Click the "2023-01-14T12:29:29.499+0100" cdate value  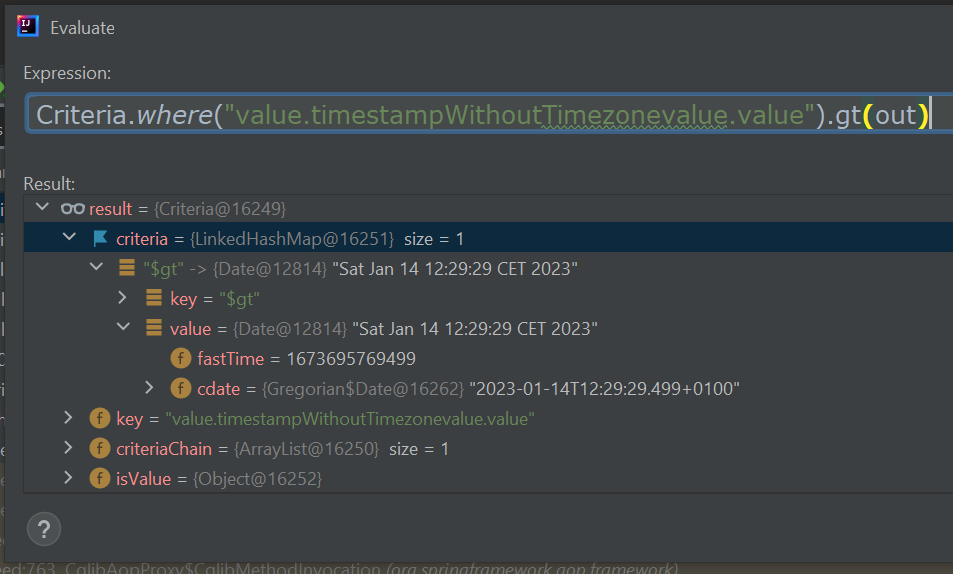coord(604,389)
